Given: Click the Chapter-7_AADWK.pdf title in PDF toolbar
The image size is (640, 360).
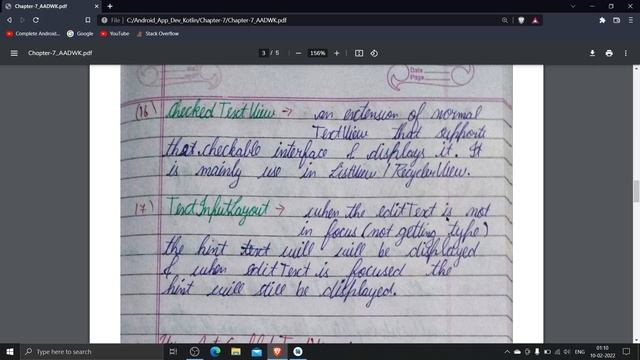Looking at the screenshot, I should tap(60, 53).
